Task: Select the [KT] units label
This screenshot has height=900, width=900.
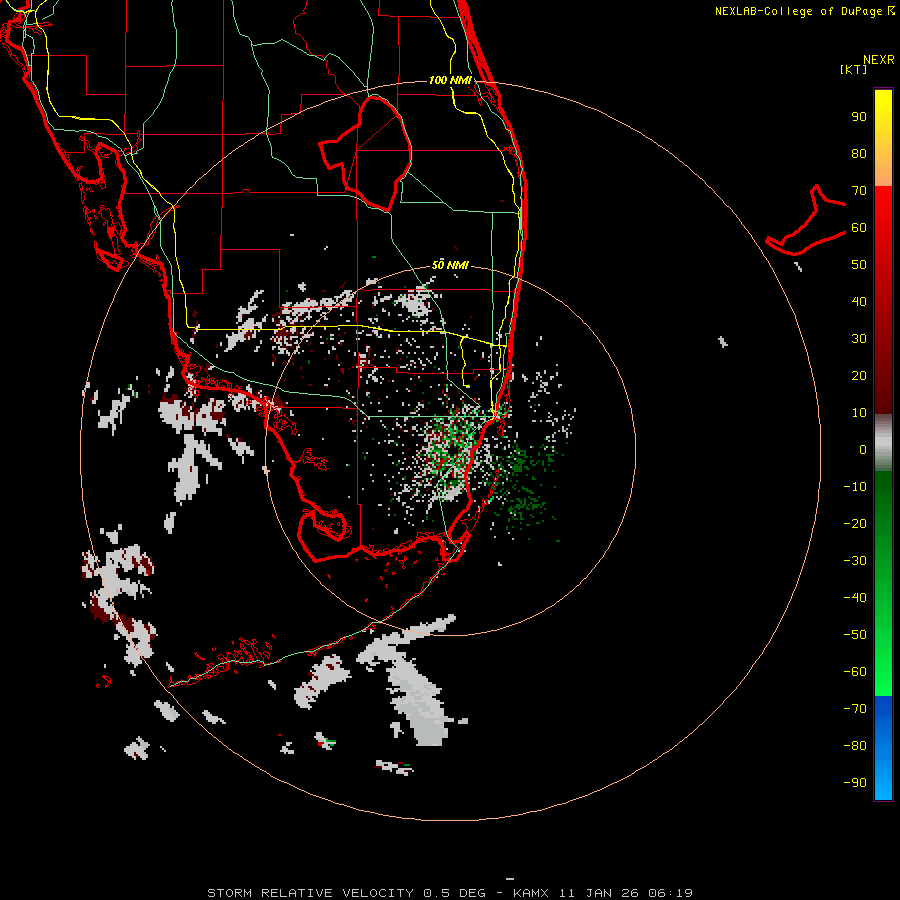Action: 853,69
